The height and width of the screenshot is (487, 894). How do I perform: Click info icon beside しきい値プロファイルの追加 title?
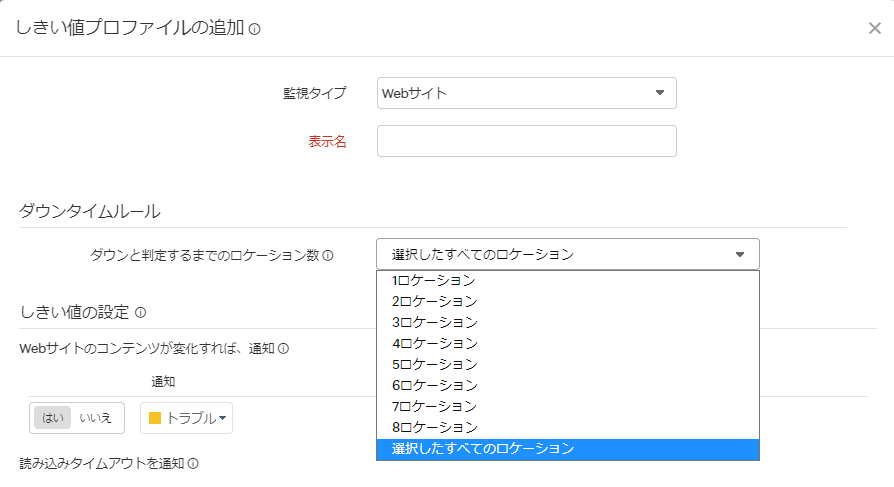254,29
